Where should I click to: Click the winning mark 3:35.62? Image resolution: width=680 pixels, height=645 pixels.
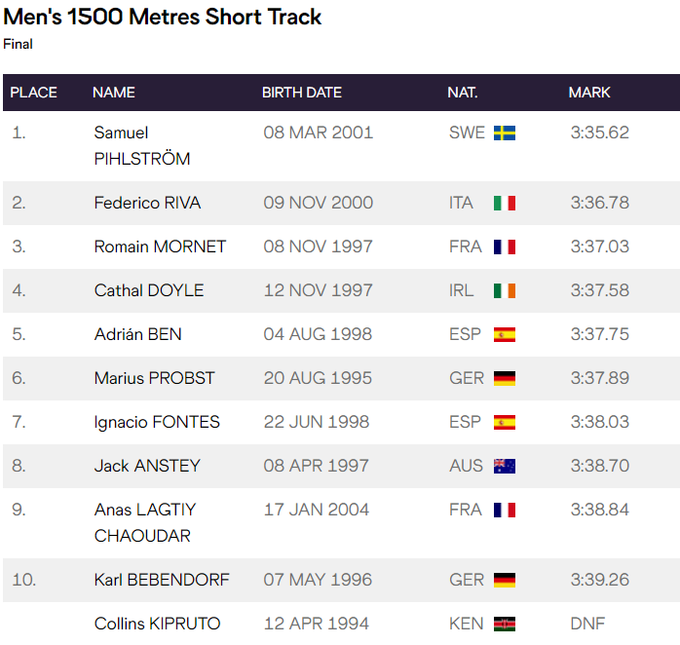click(x=600, y=133)
